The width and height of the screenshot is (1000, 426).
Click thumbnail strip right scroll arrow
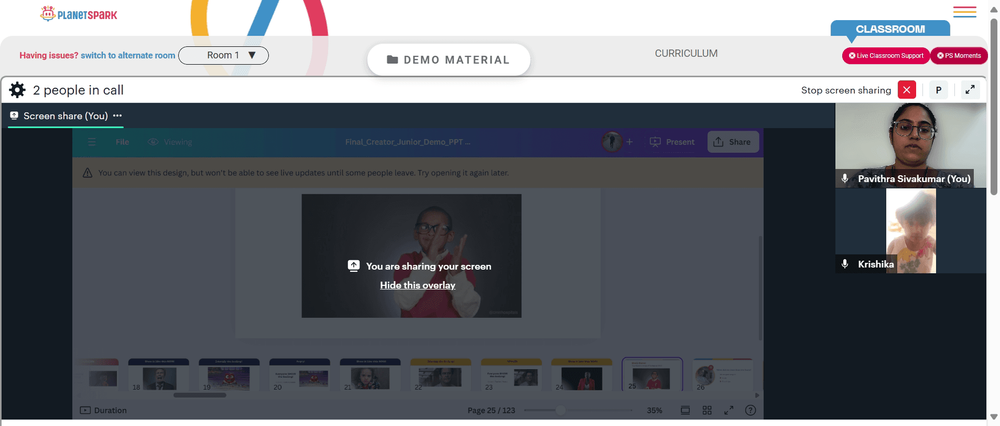758,395
